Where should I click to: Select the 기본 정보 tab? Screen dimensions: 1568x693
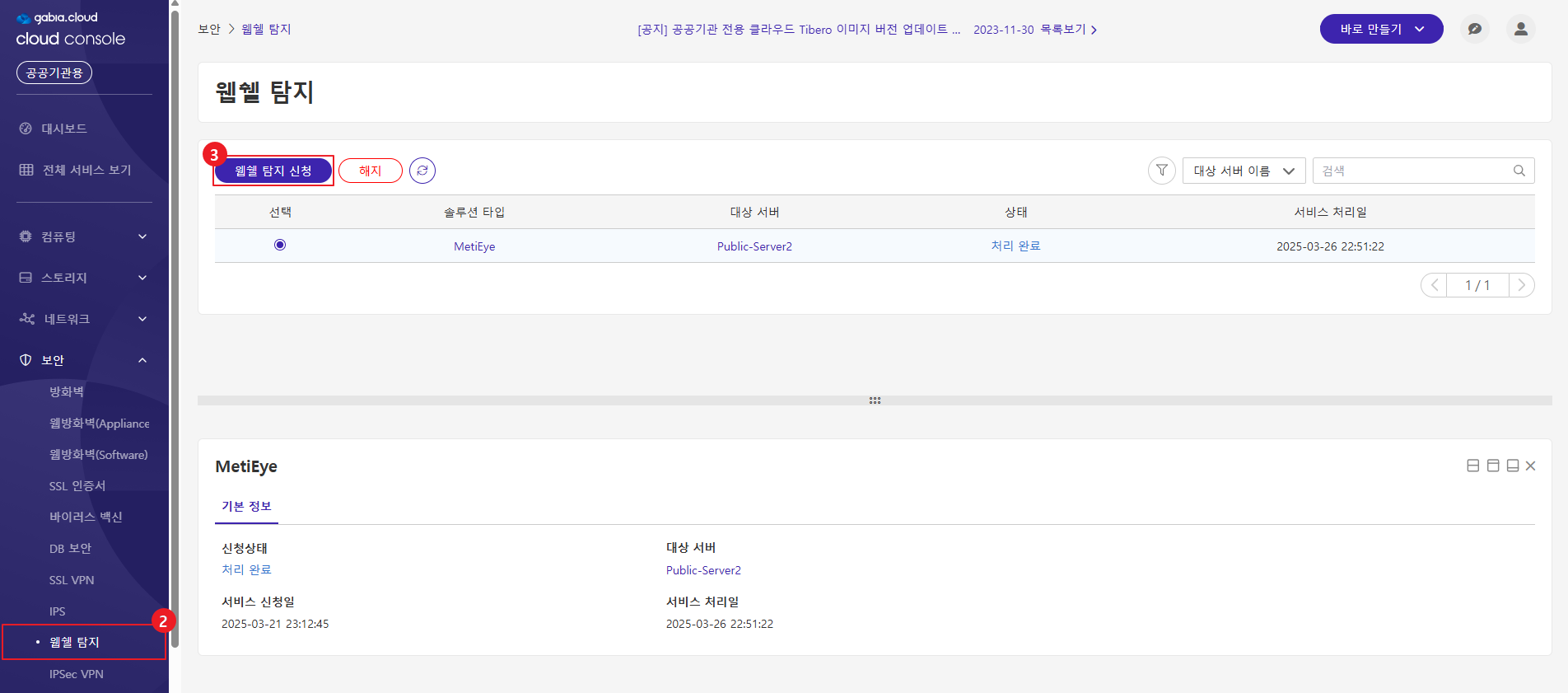click(246, 506)
